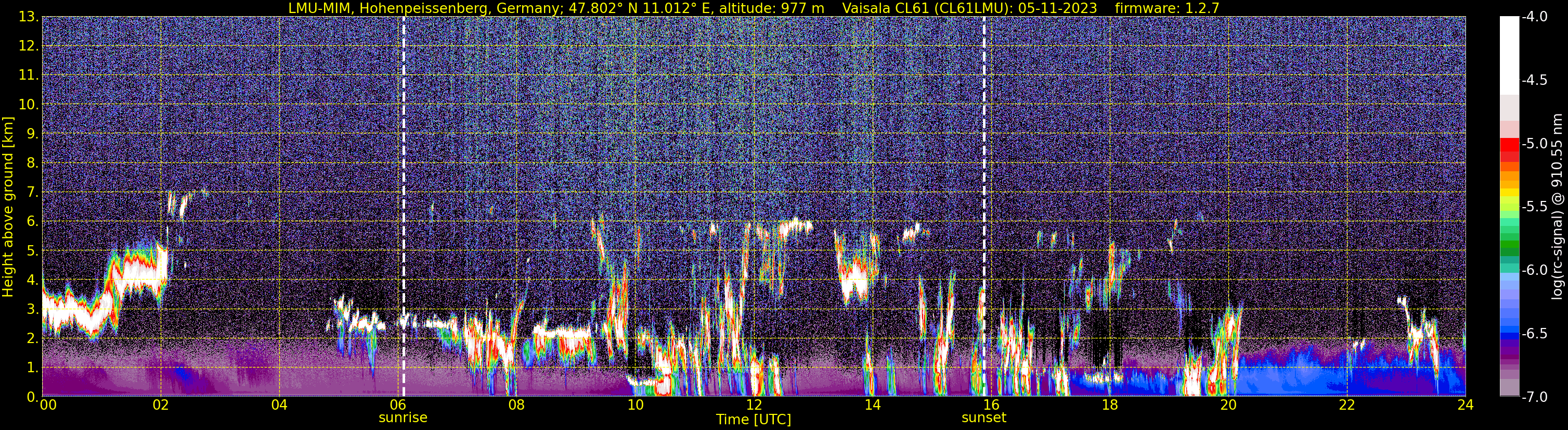
Task: Click the '22' hour tick on time axis
Action: coord(1347,406)
